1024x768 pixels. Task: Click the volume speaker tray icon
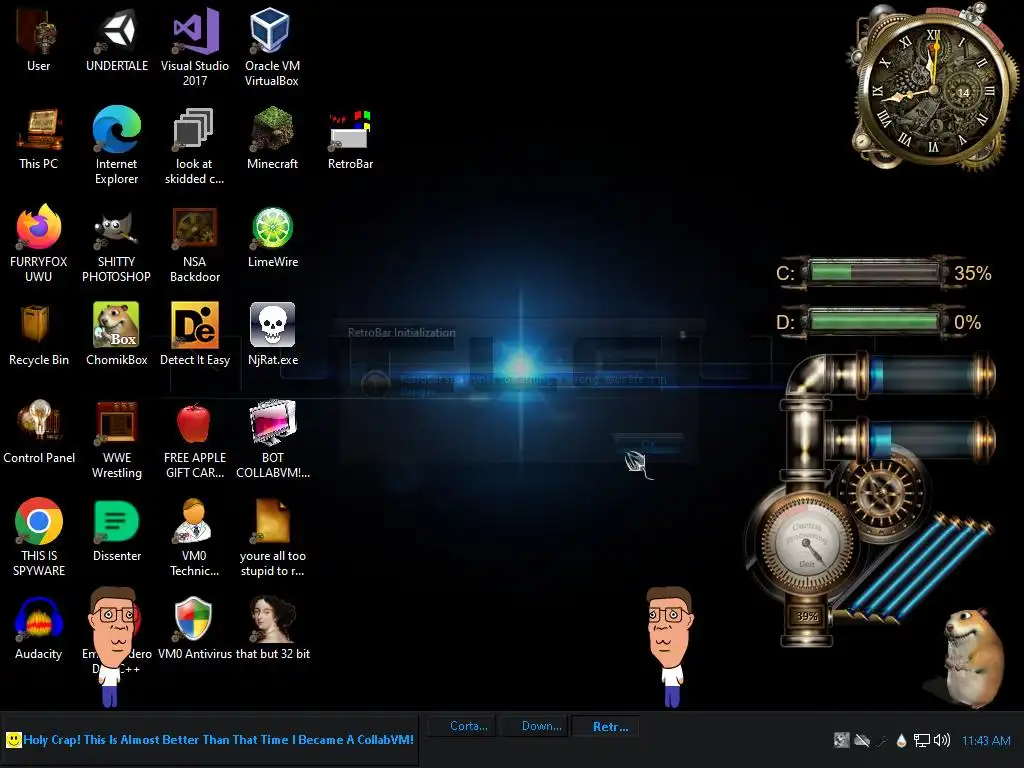[x=942, y=740]
